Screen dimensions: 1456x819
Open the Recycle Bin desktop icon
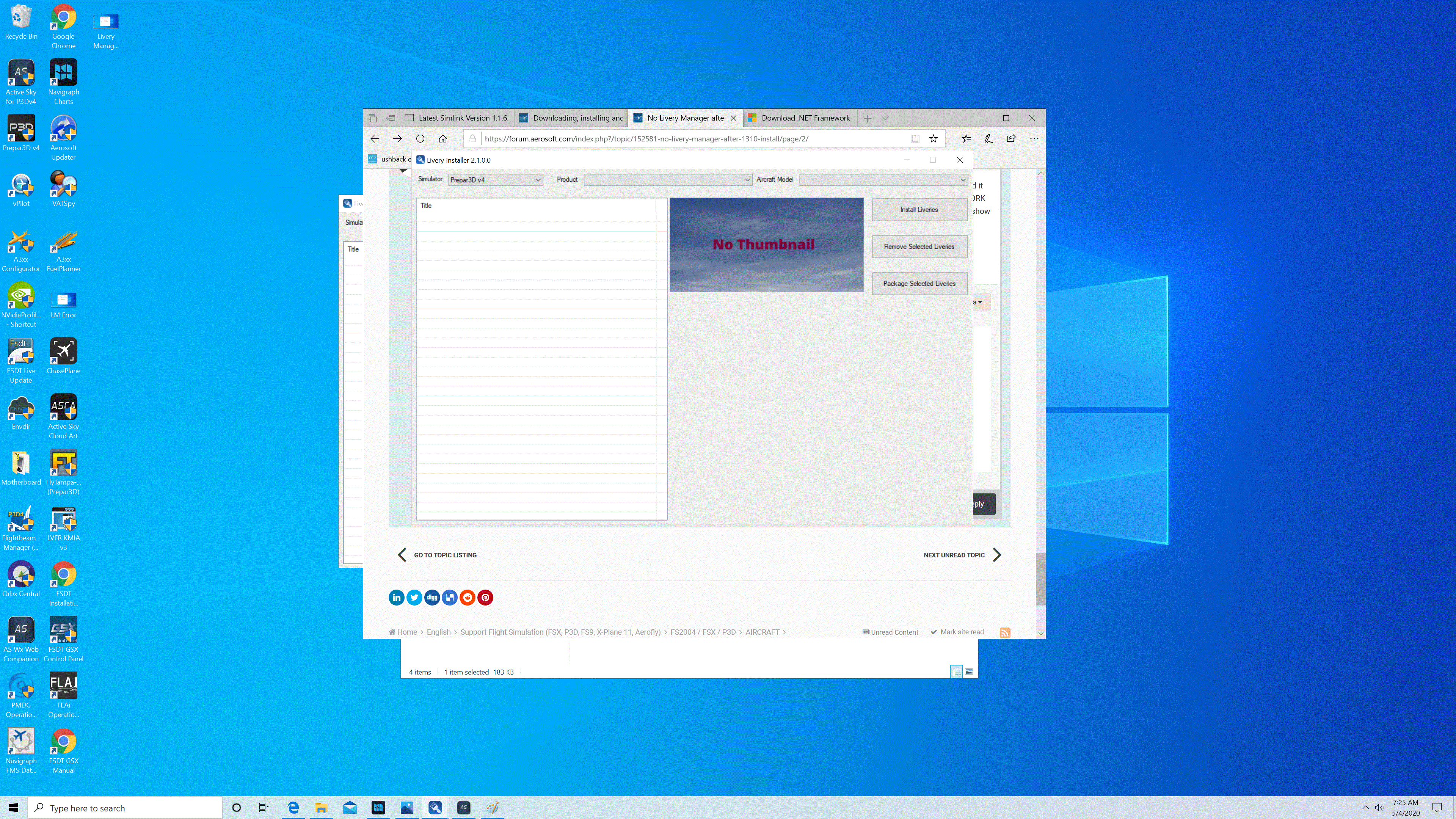coord(21,23)
